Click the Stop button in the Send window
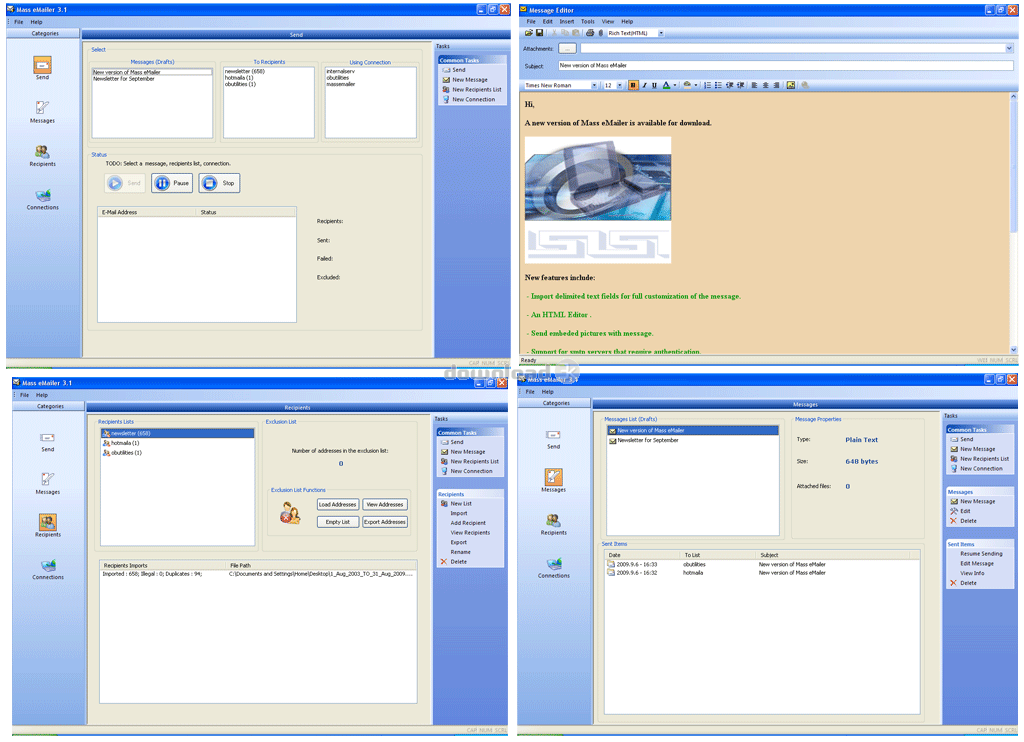The image size is (1024, 742). (x=219, y=183)
